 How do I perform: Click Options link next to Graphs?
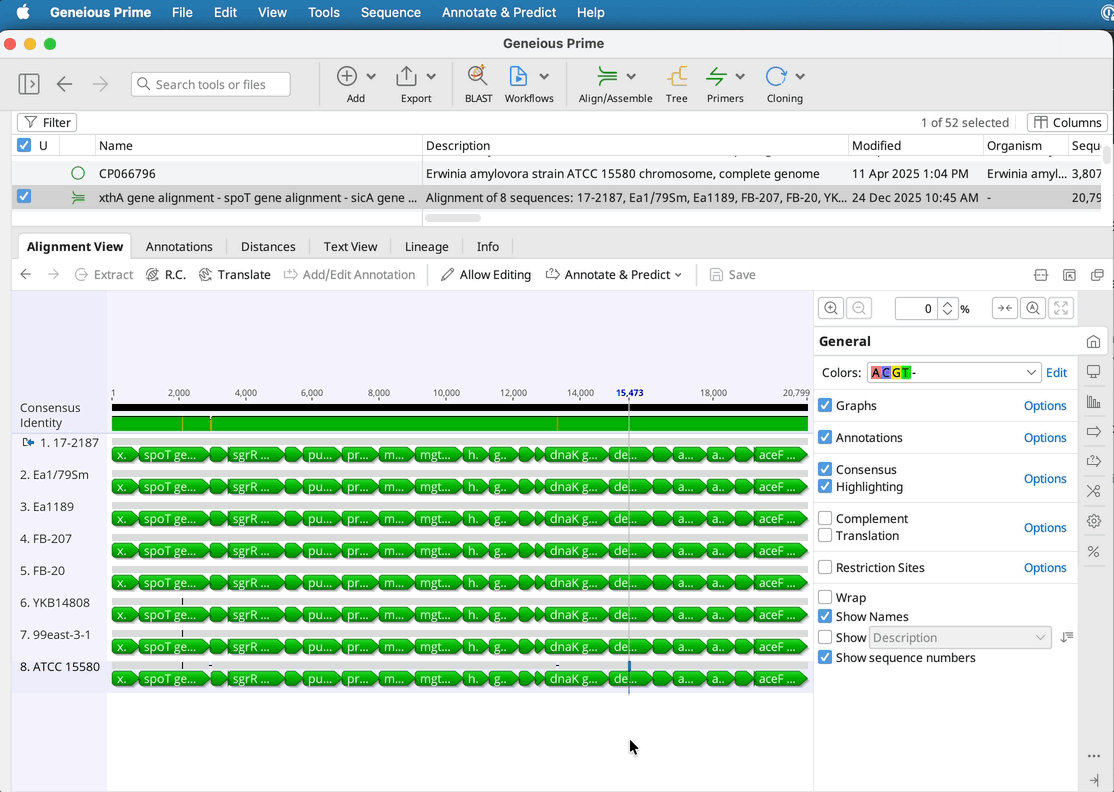(x=1045, y=406)
